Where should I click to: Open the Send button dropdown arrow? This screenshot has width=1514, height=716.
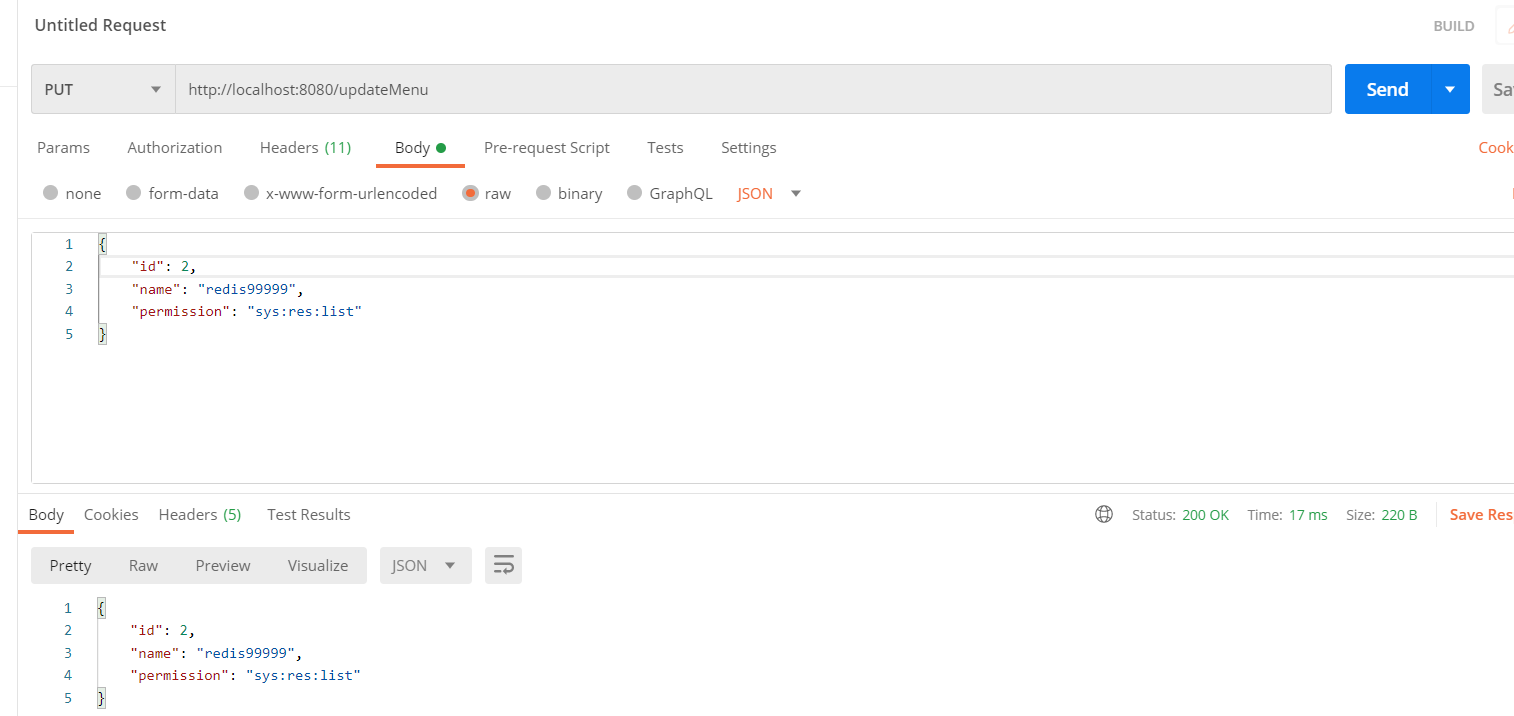[1450, 89]
